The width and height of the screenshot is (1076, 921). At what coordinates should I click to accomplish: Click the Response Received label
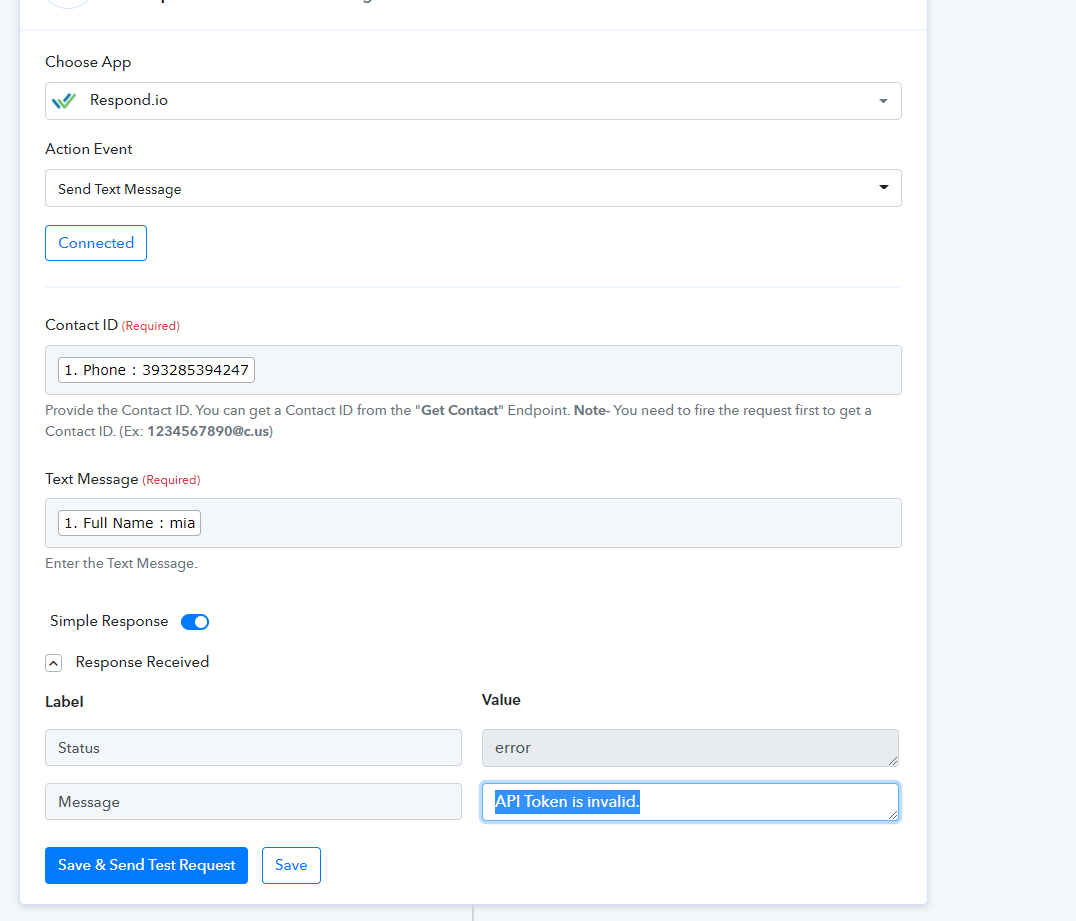coord(142,662)
